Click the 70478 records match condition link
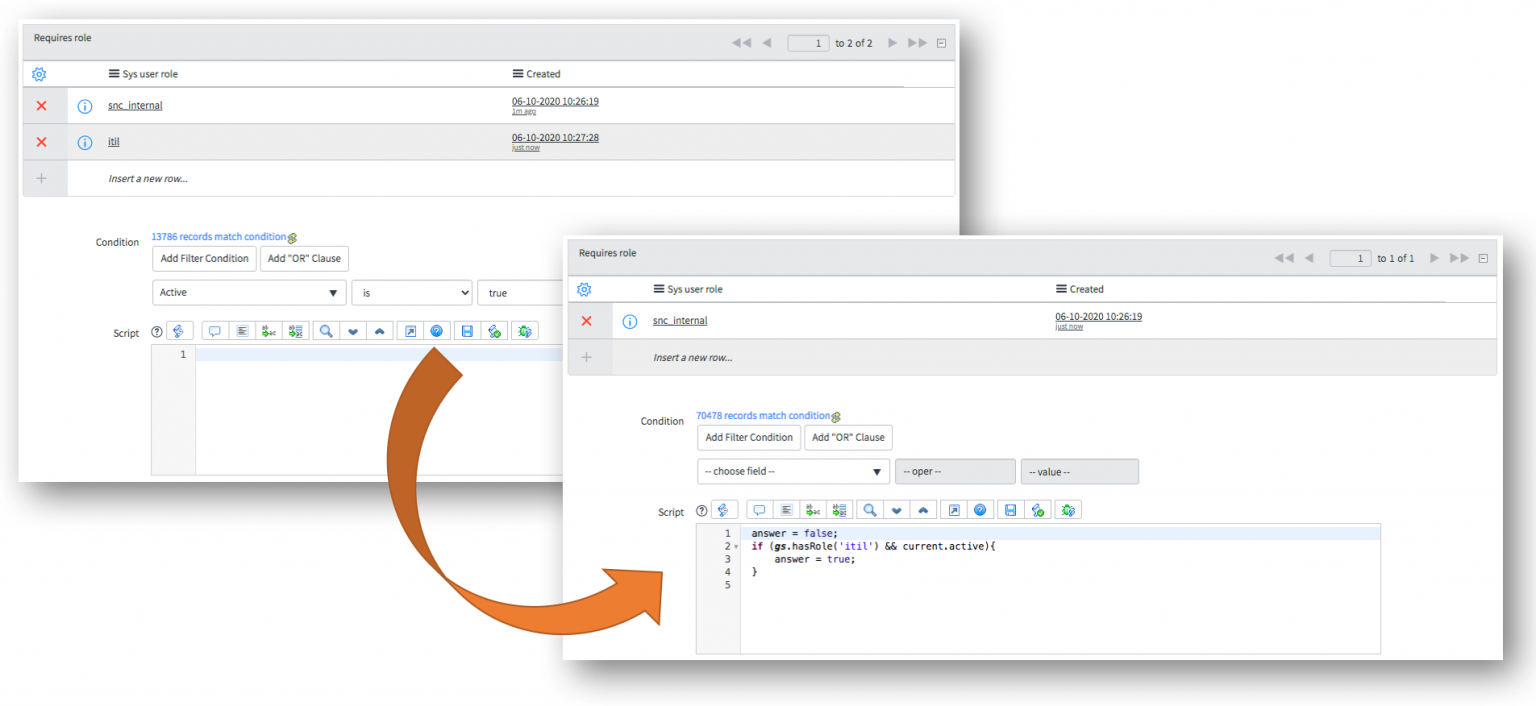This screenshot has height=706, width=1536. tap(763, 415)
